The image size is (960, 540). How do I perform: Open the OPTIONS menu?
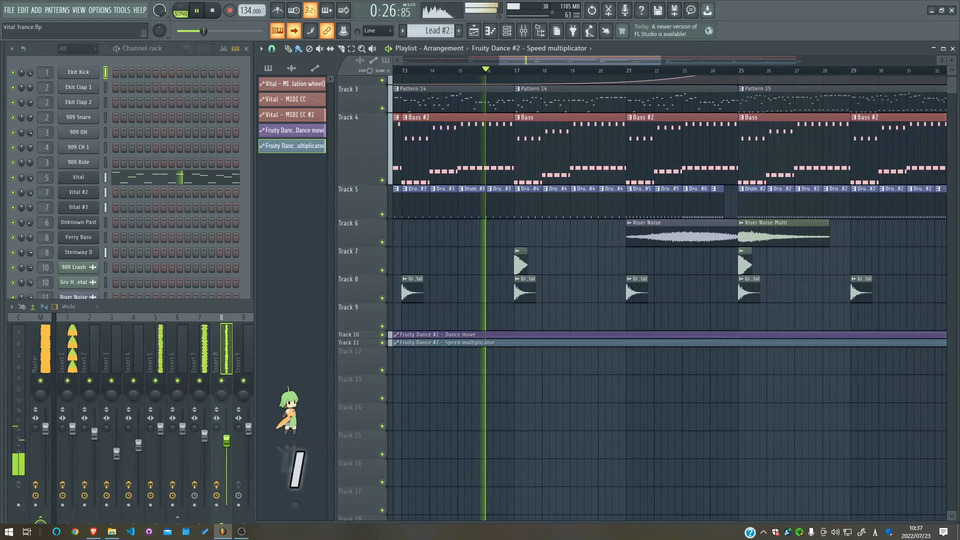point(100,10)
